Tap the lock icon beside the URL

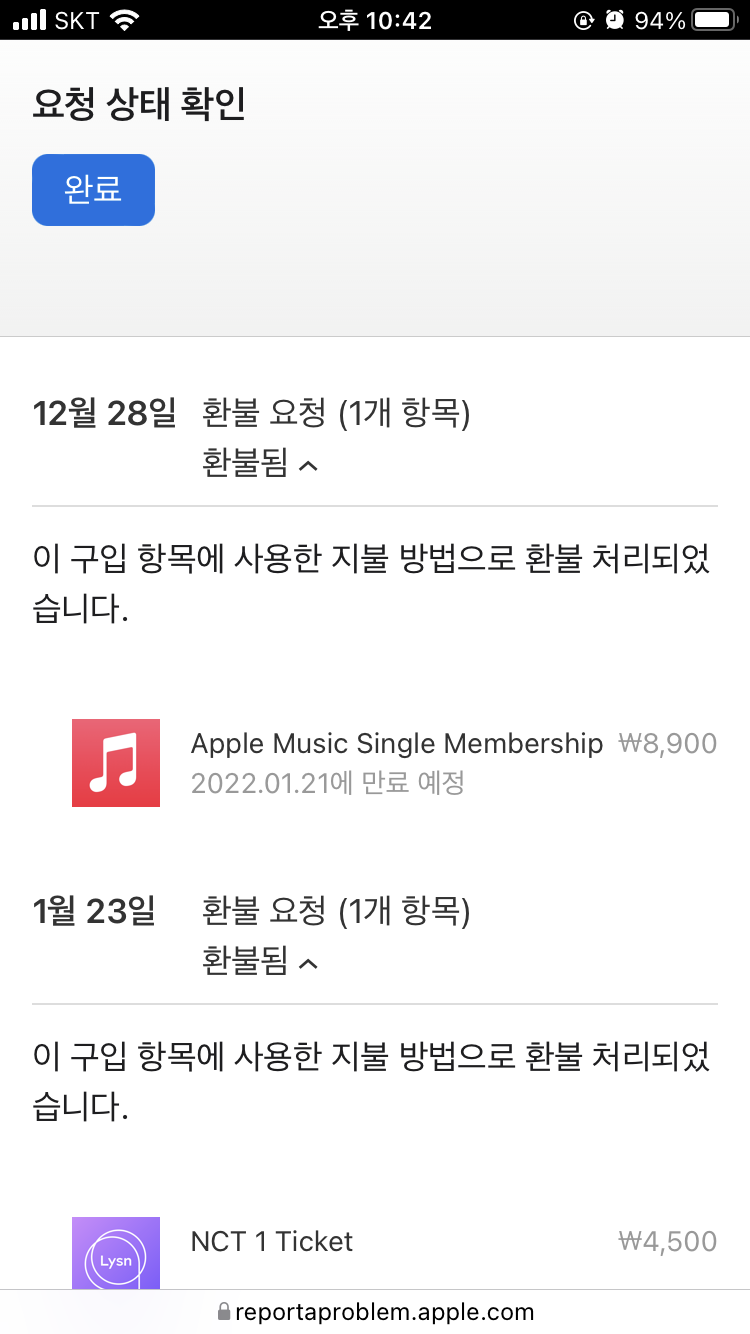(x=224, y=1311)
